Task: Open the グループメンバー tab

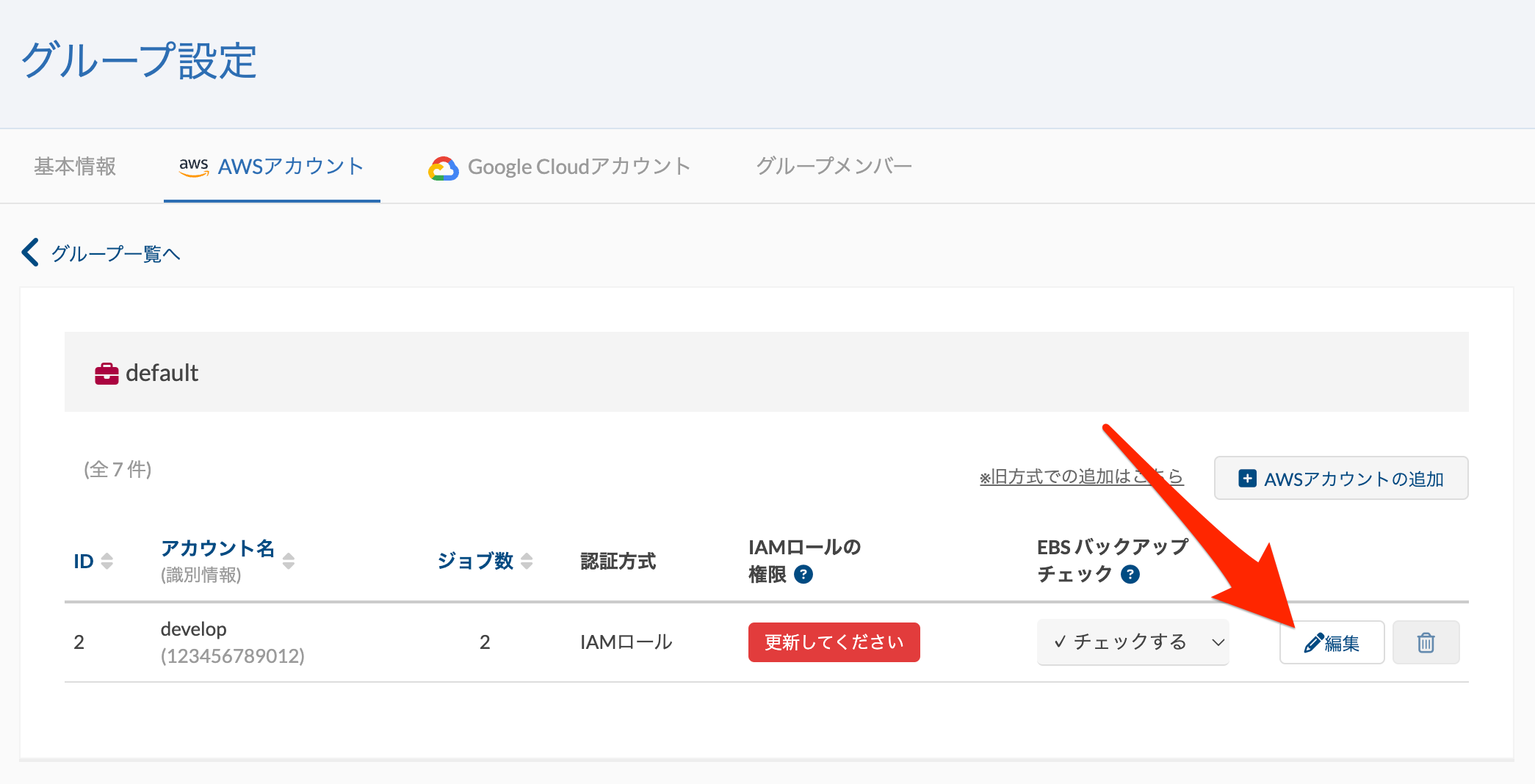Action: [834, 167]
